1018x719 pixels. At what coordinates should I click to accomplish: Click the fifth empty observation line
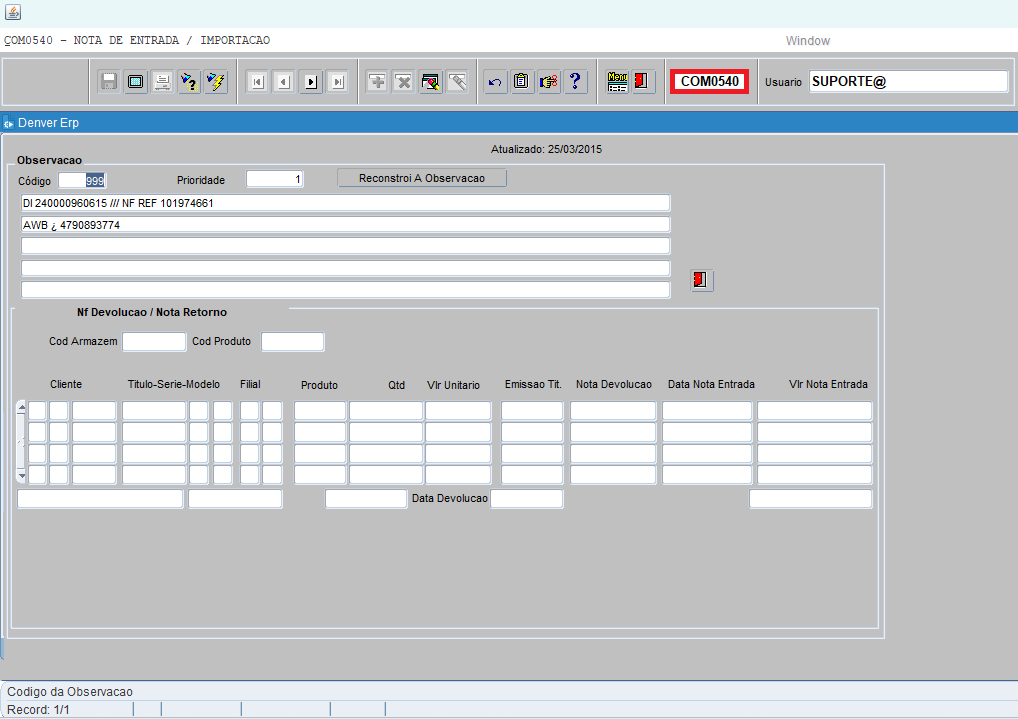point(345,290)
